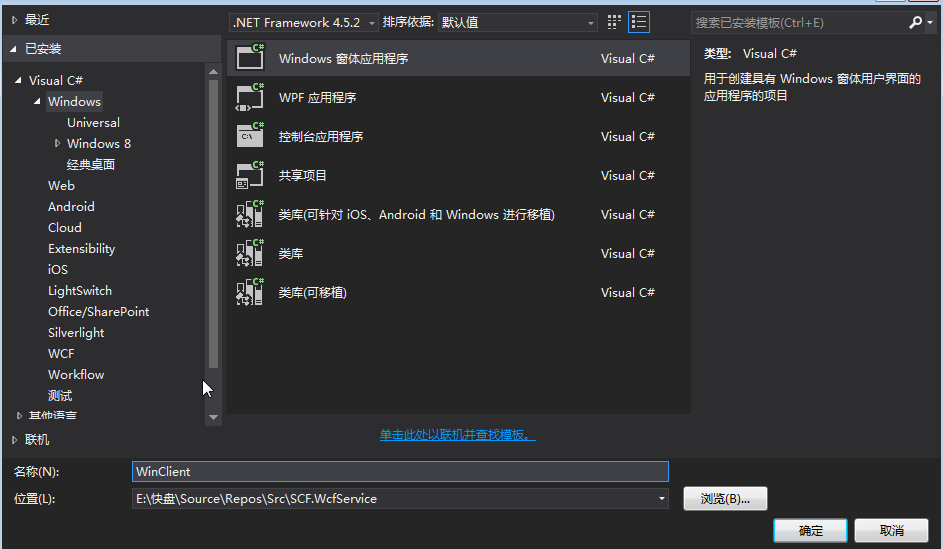
Task: Select the iOS category
Action: [x=58, y=269]
